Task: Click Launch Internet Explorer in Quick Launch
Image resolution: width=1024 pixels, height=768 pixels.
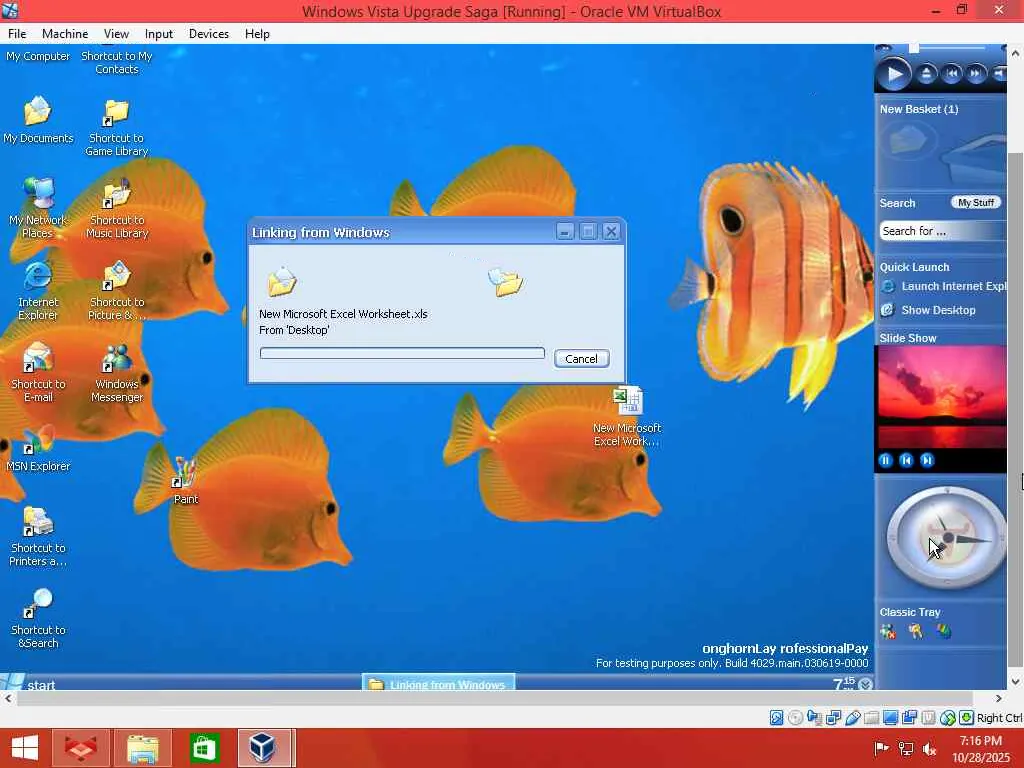Action: click(944, 287)
